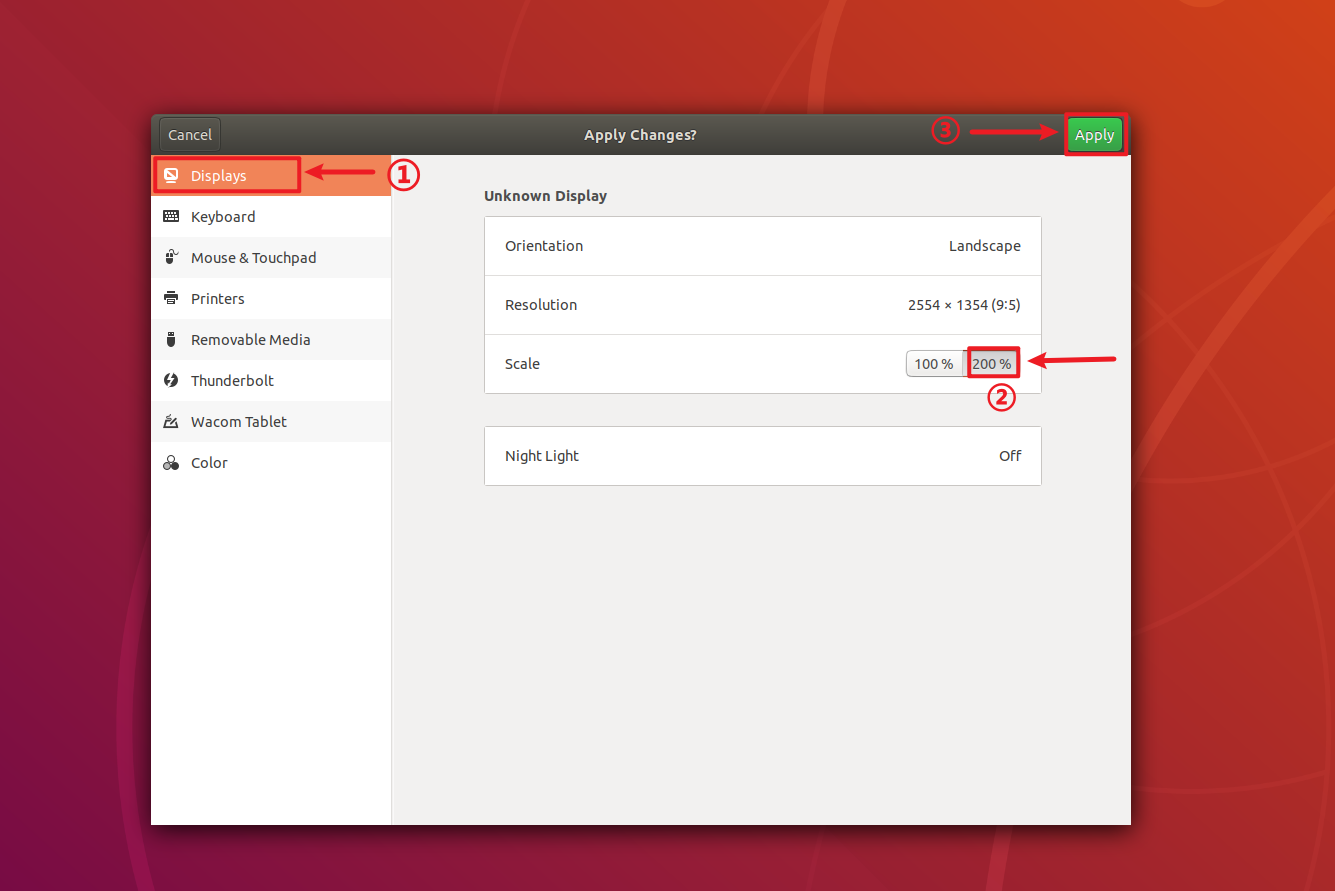Click the Scale label
Screen dimensions: 1335x891
click(523, 364)
